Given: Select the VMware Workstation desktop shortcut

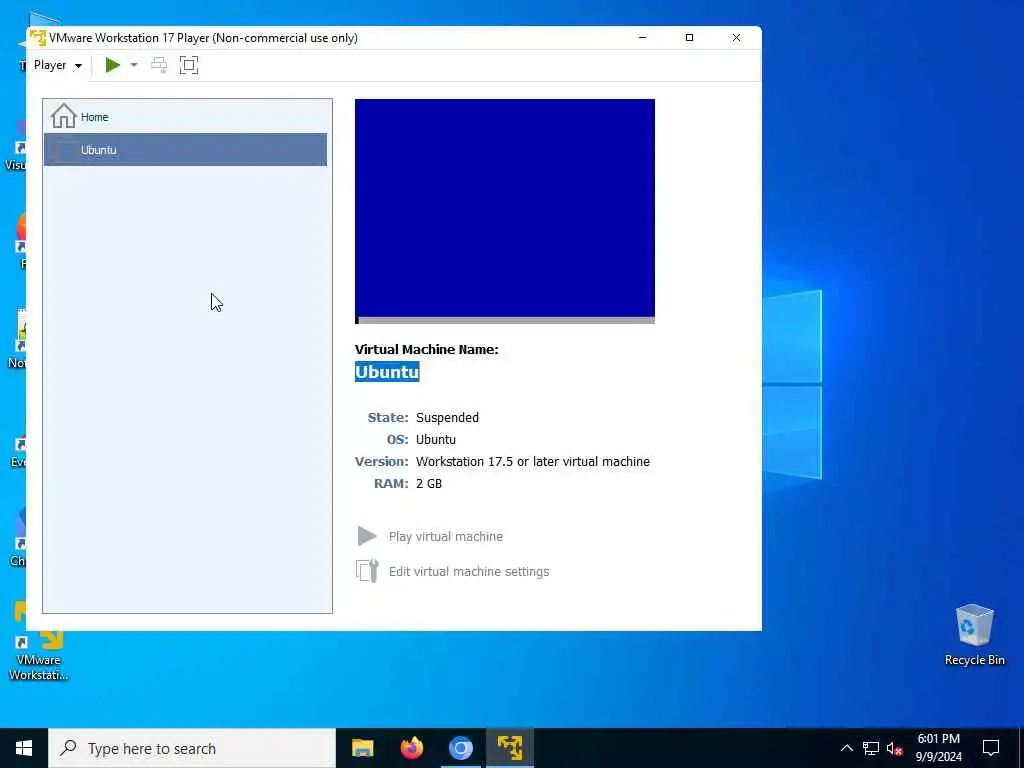Looking at the screenshot, I should coord(38,641).
